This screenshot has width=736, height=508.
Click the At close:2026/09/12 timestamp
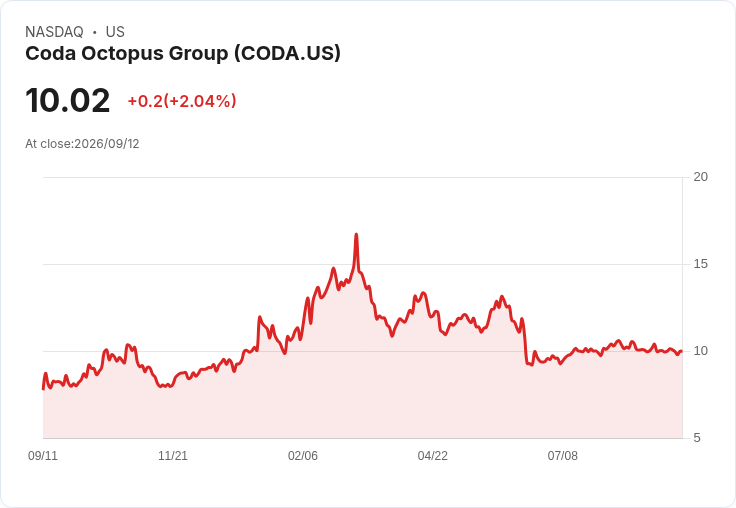(82, 144)
